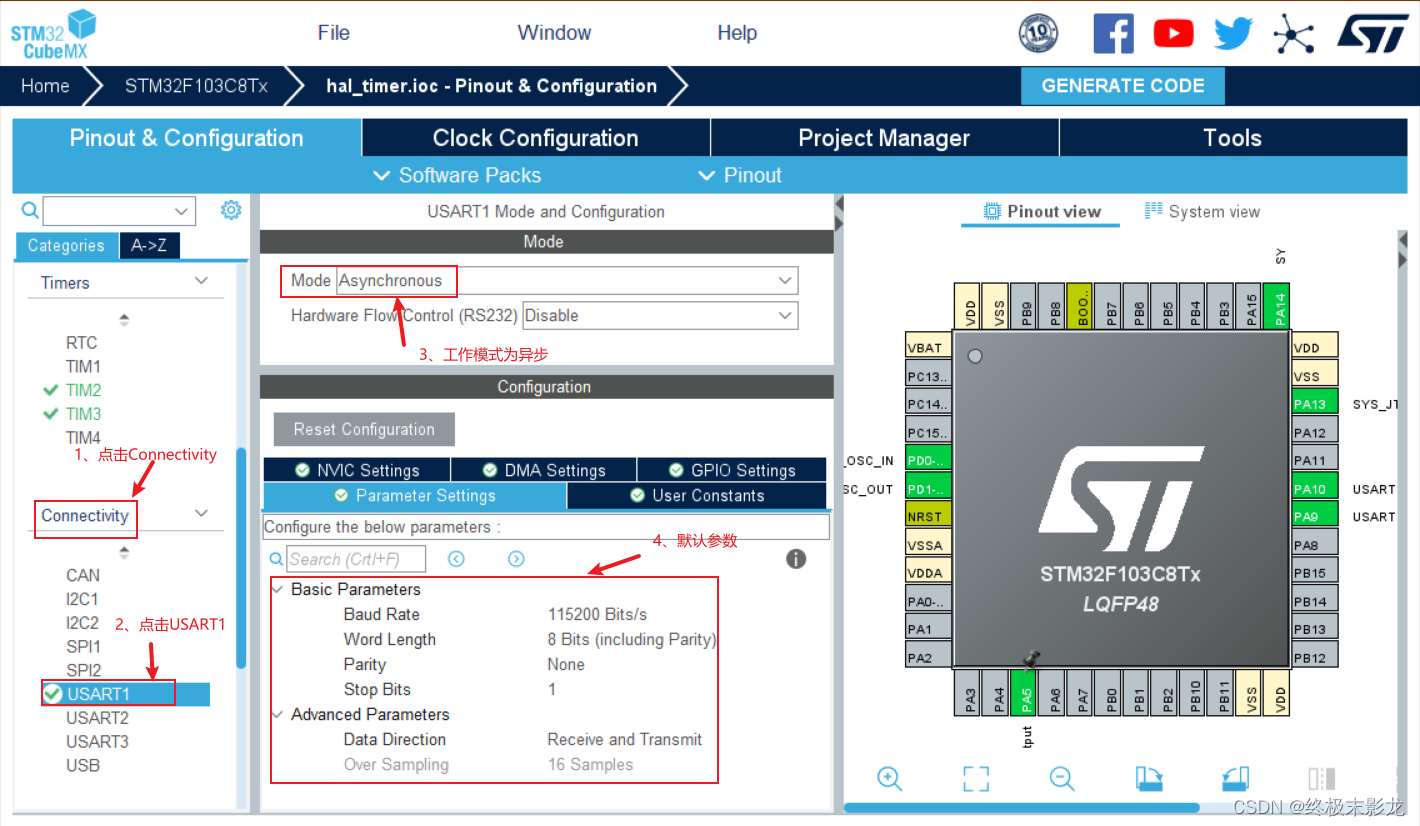The image size is (1420, 826).
Task: Open the 10-year anniversary badge
Action: (x=1038, y=33)
